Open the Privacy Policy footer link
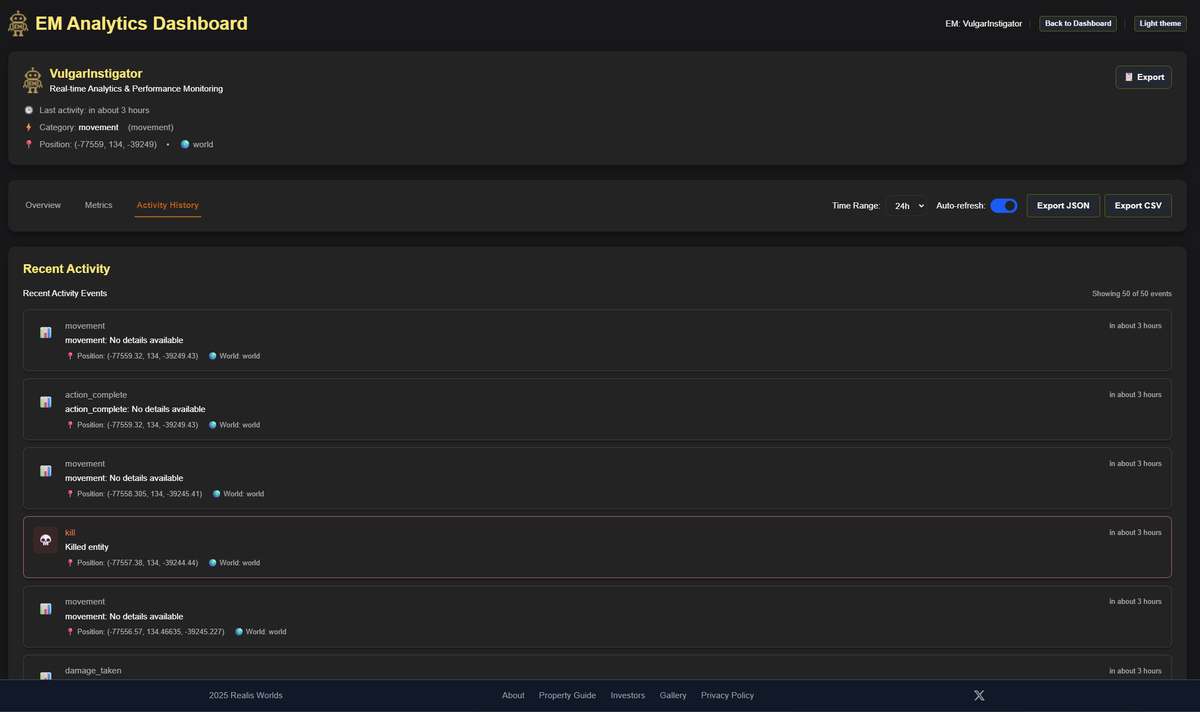The image size is (1200, 712). point(727,695)
